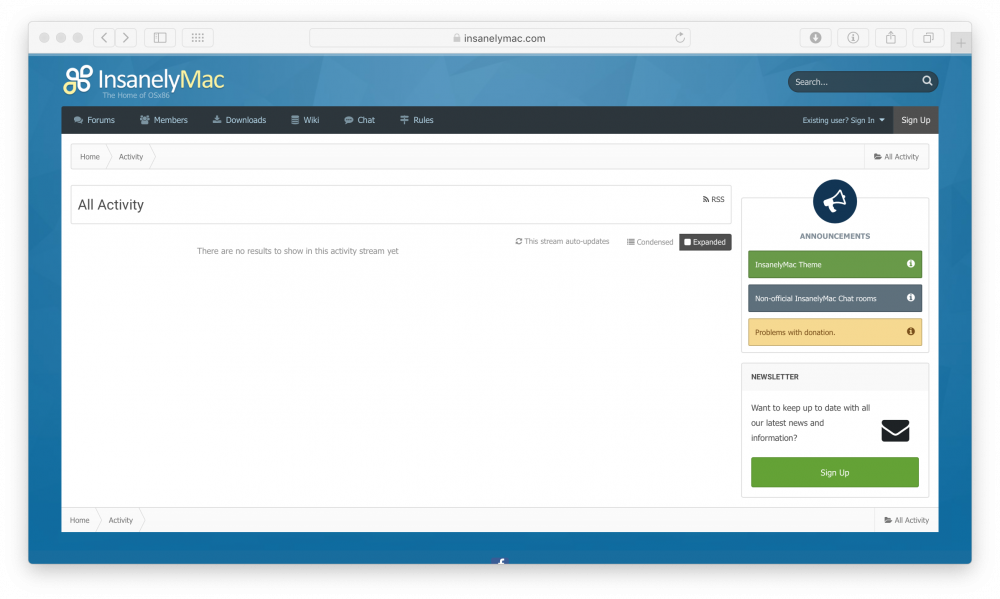Open the Share icon in Safari toolbar
1000x599 pixels.
pos(890,38)
